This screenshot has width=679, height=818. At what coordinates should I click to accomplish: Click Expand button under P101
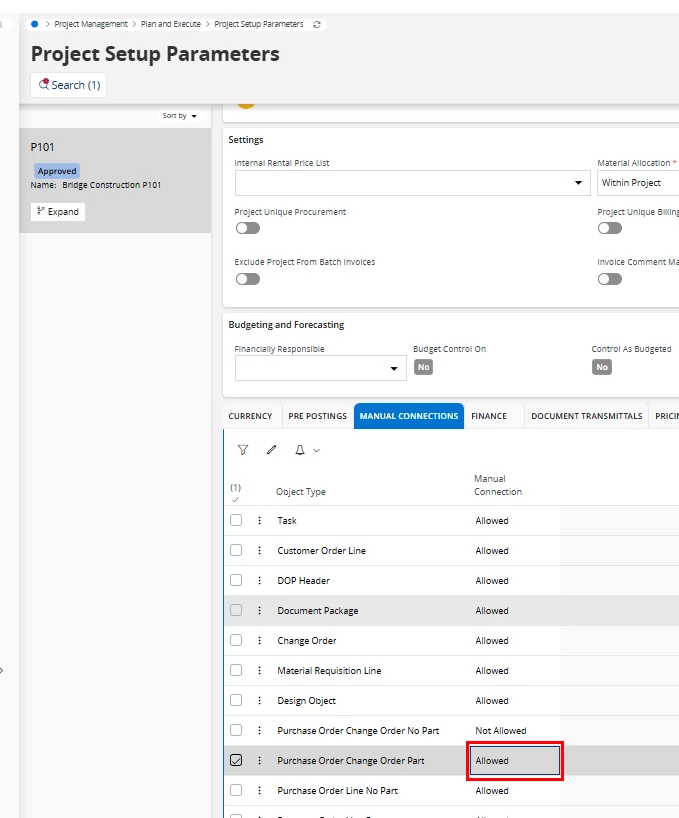(x=58, y=212)
